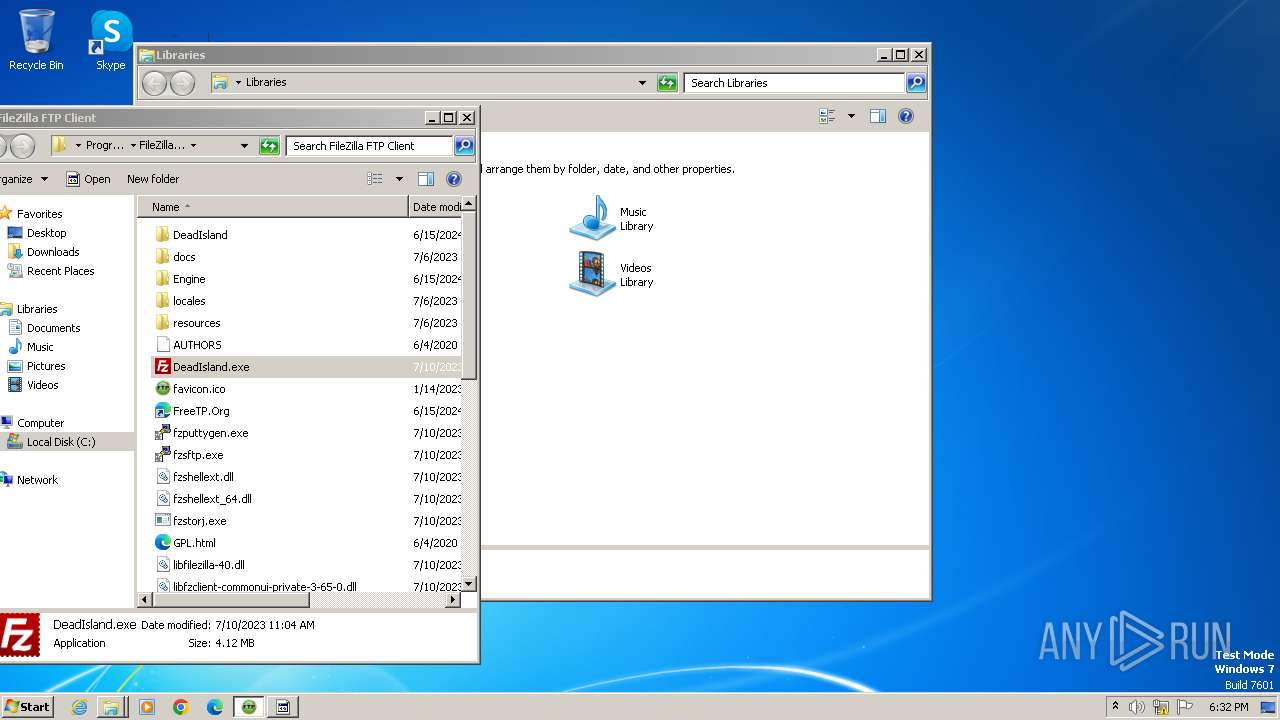Toggle preview pane in FileZilla FTP Client window
The image size is (1280, 720).
[425, 179]
